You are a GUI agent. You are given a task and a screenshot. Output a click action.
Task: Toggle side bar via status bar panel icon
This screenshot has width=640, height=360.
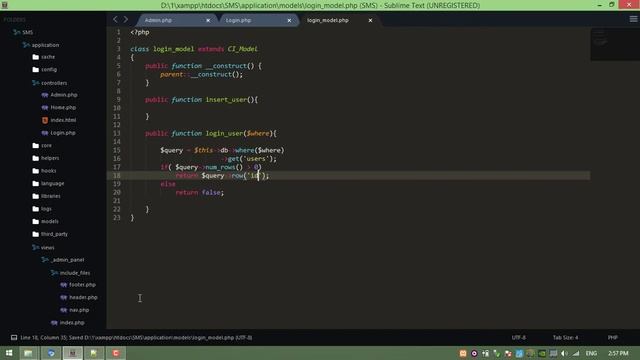click(x=14, y=338)
